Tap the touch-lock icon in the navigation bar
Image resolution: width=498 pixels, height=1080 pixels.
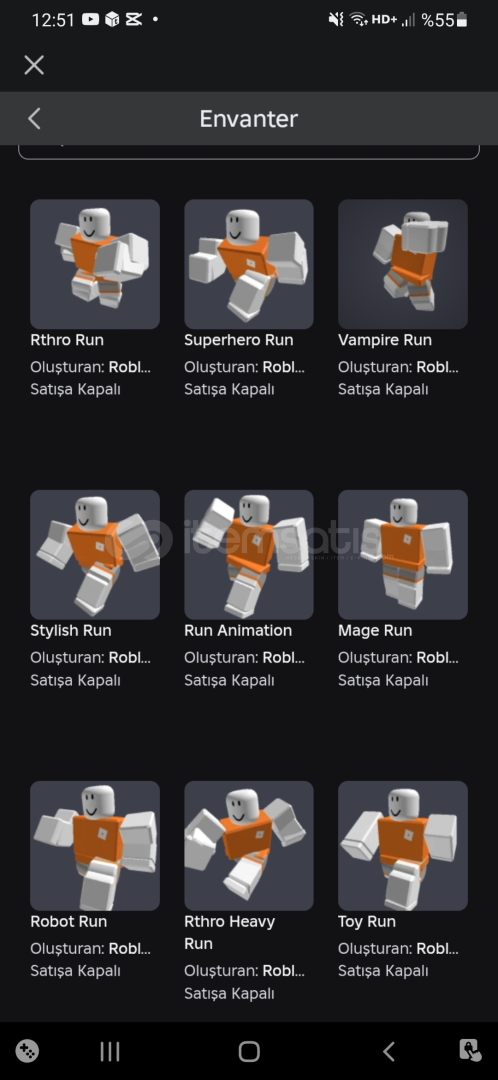[470, 1050]
